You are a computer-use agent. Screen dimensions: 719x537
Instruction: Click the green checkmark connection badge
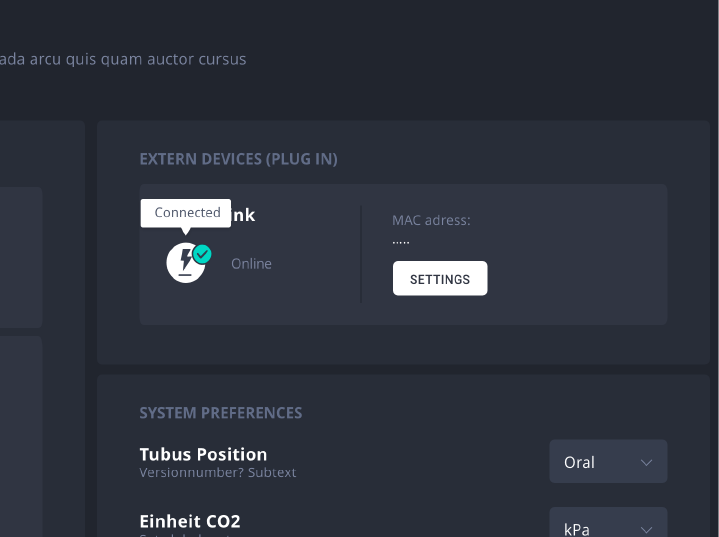point(203,254)
